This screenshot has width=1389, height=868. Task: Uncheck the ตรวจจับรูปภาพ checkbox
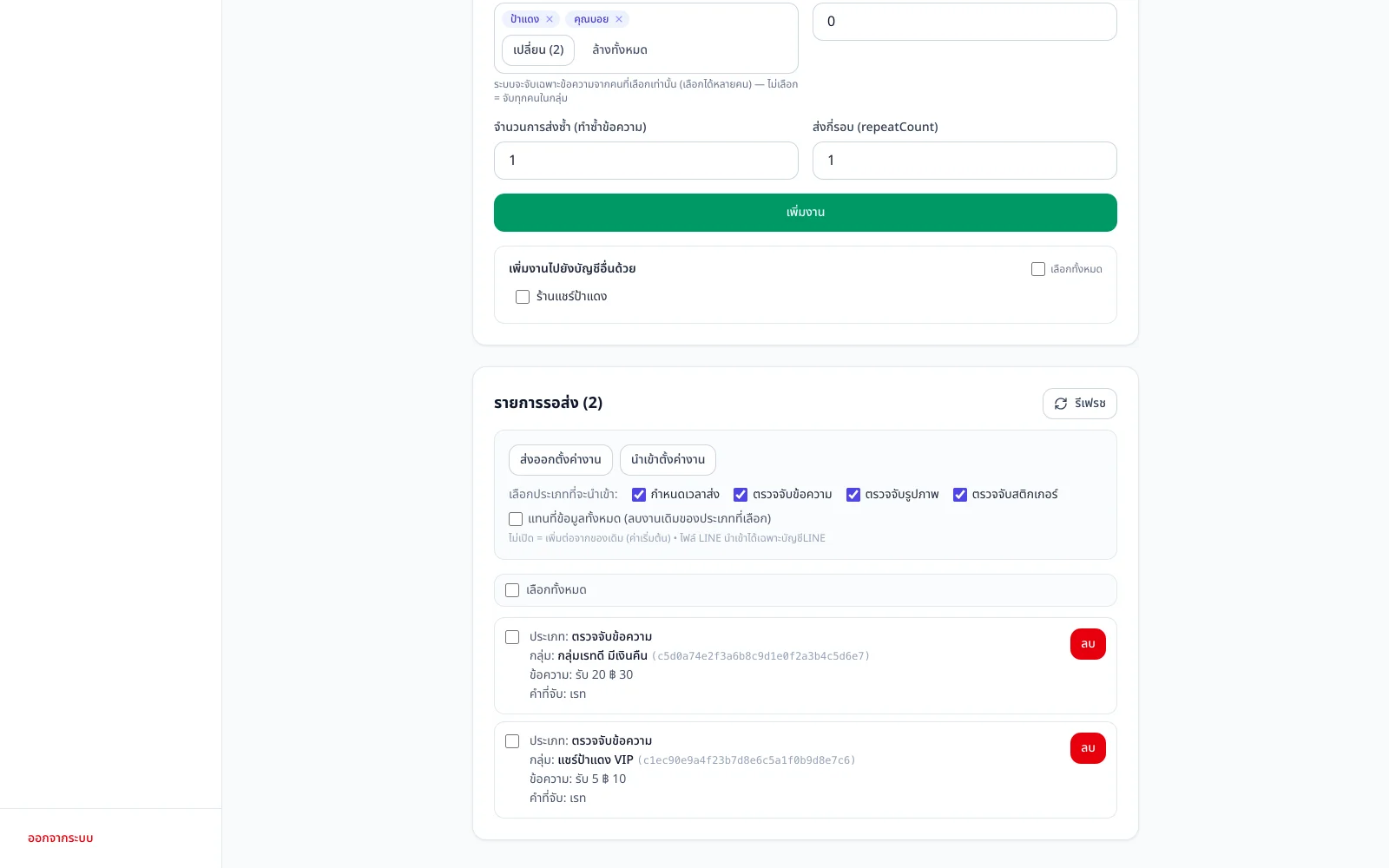point(853,495)
